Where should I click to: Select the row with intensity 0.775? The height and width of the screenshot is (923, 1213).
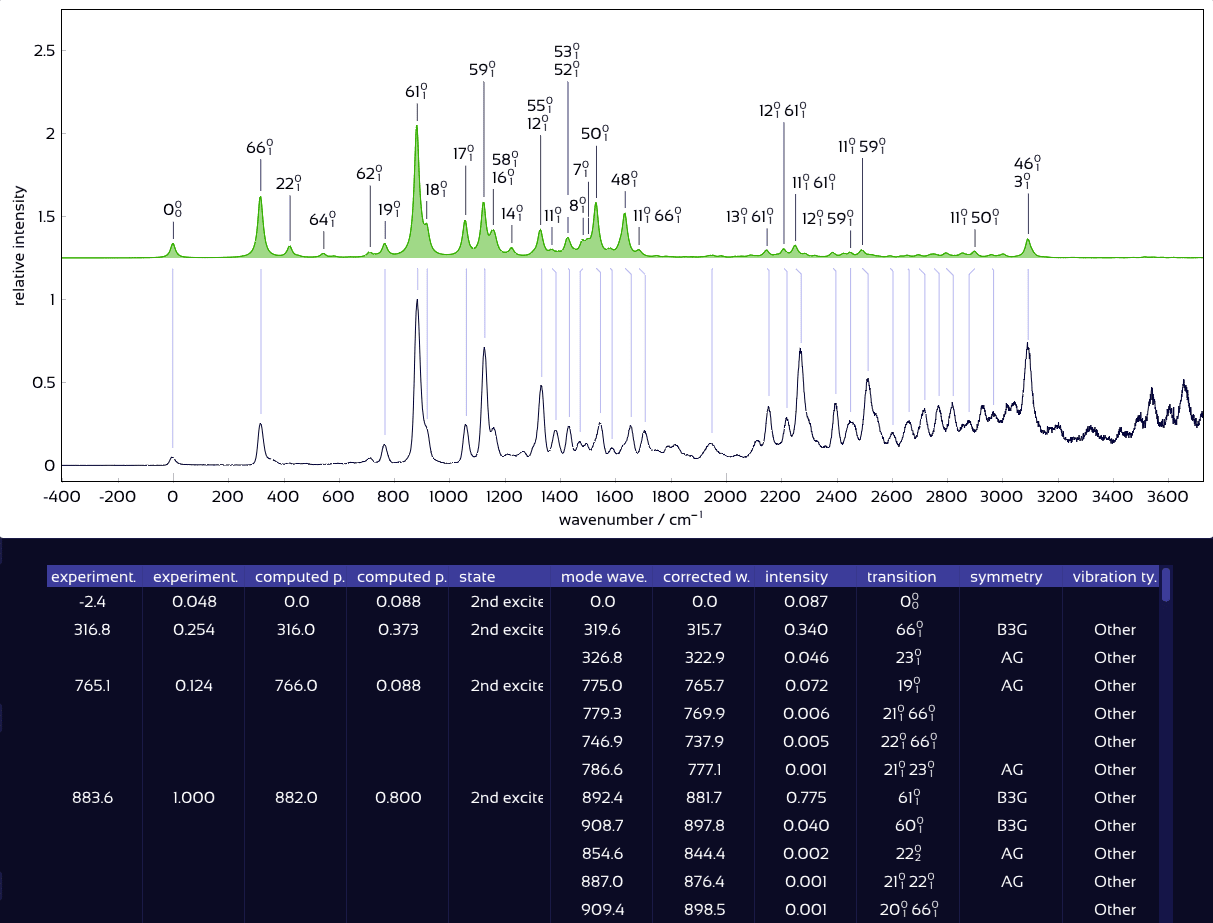tap(807, 798)
